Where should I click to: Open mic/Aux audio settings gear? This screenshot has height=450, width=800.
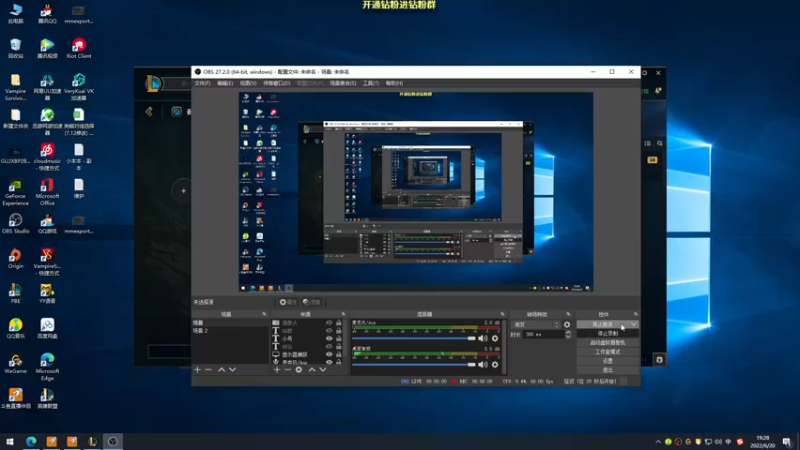(495, 338)
